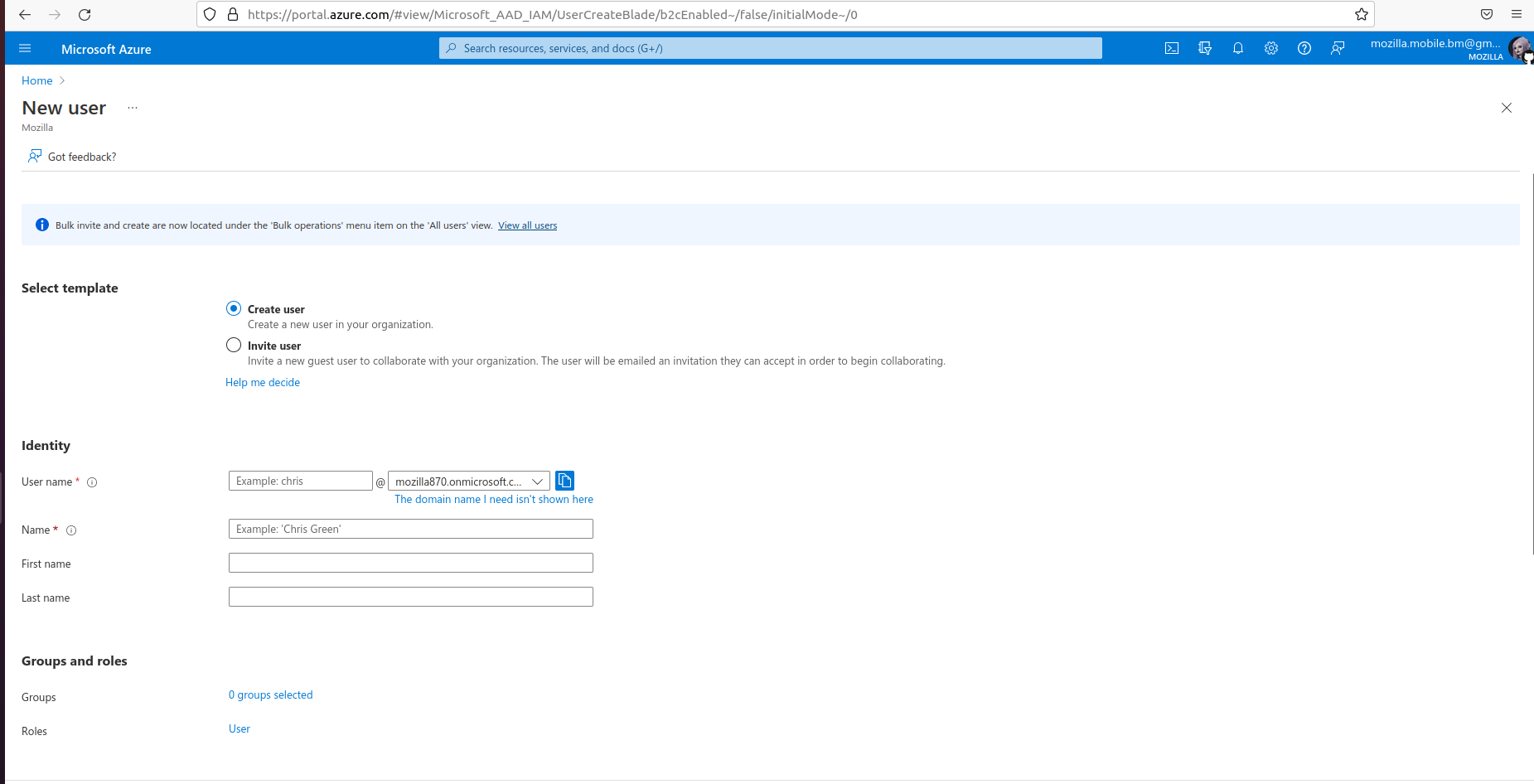Open the notifications bell

tap(1238, 48)
